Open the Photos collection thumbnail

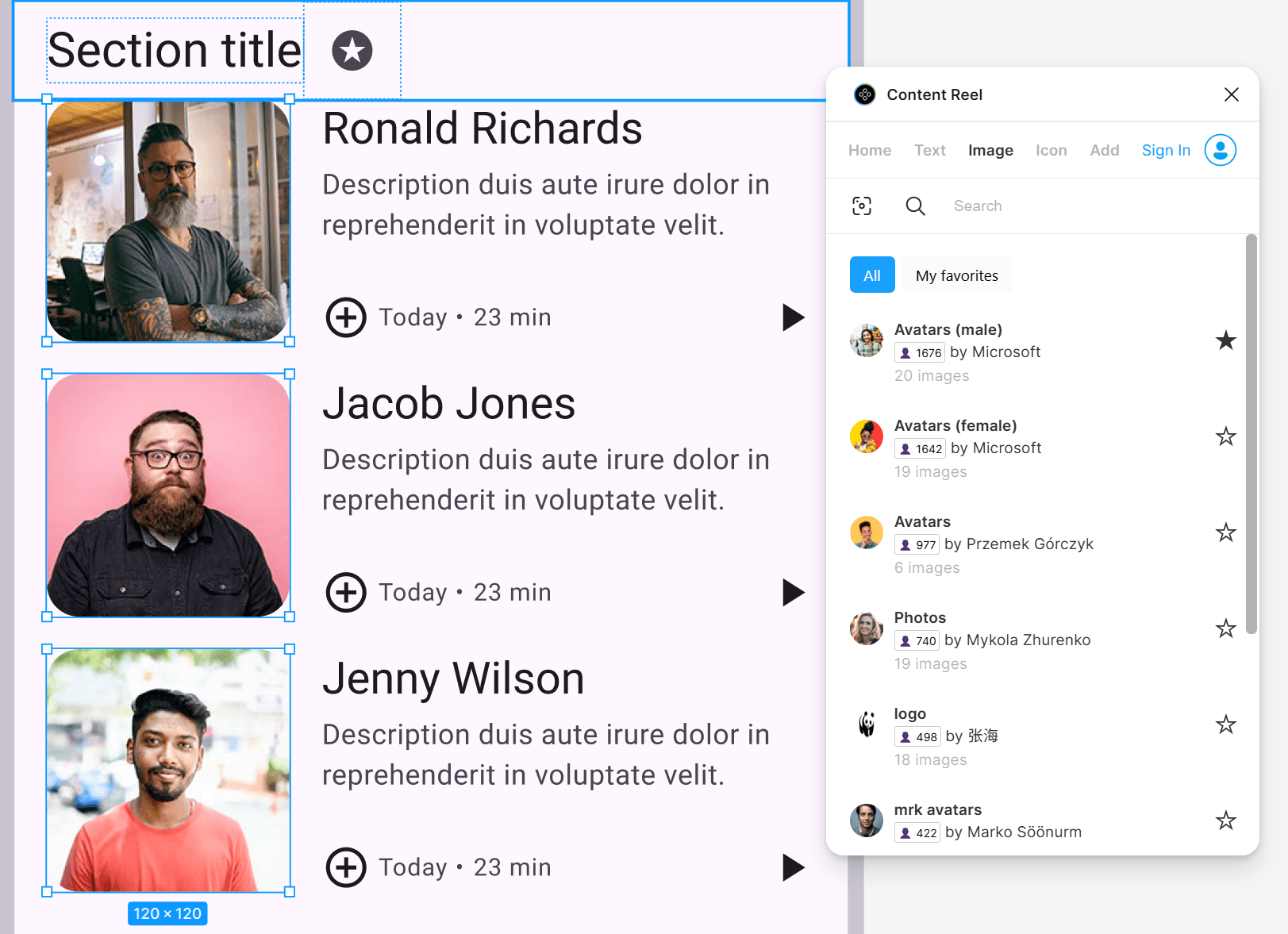click(x=867, y=628)
